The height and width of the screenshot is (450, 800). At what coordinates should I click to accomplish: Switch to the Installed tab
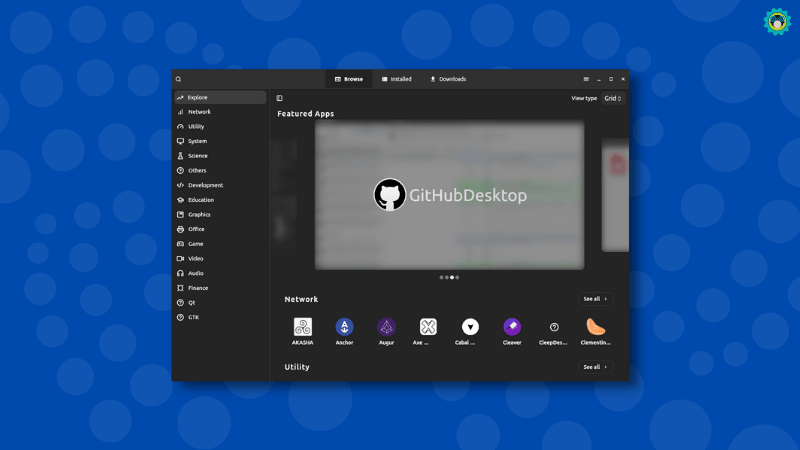396,79
